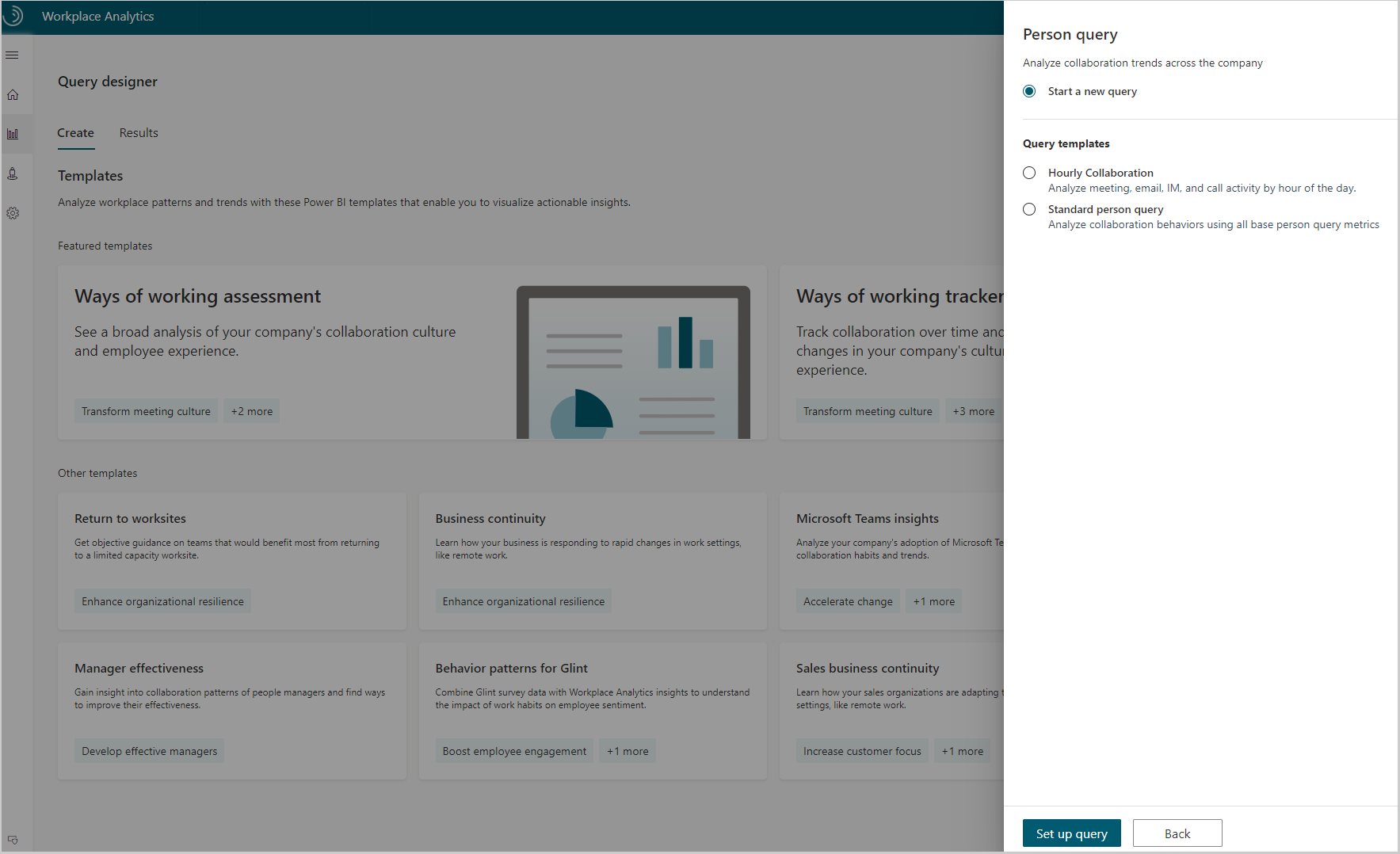Image resolution: width=1400 pixels, height=854 pixels.
Task: Switch to the Results tab
Action: coord(139,133)
